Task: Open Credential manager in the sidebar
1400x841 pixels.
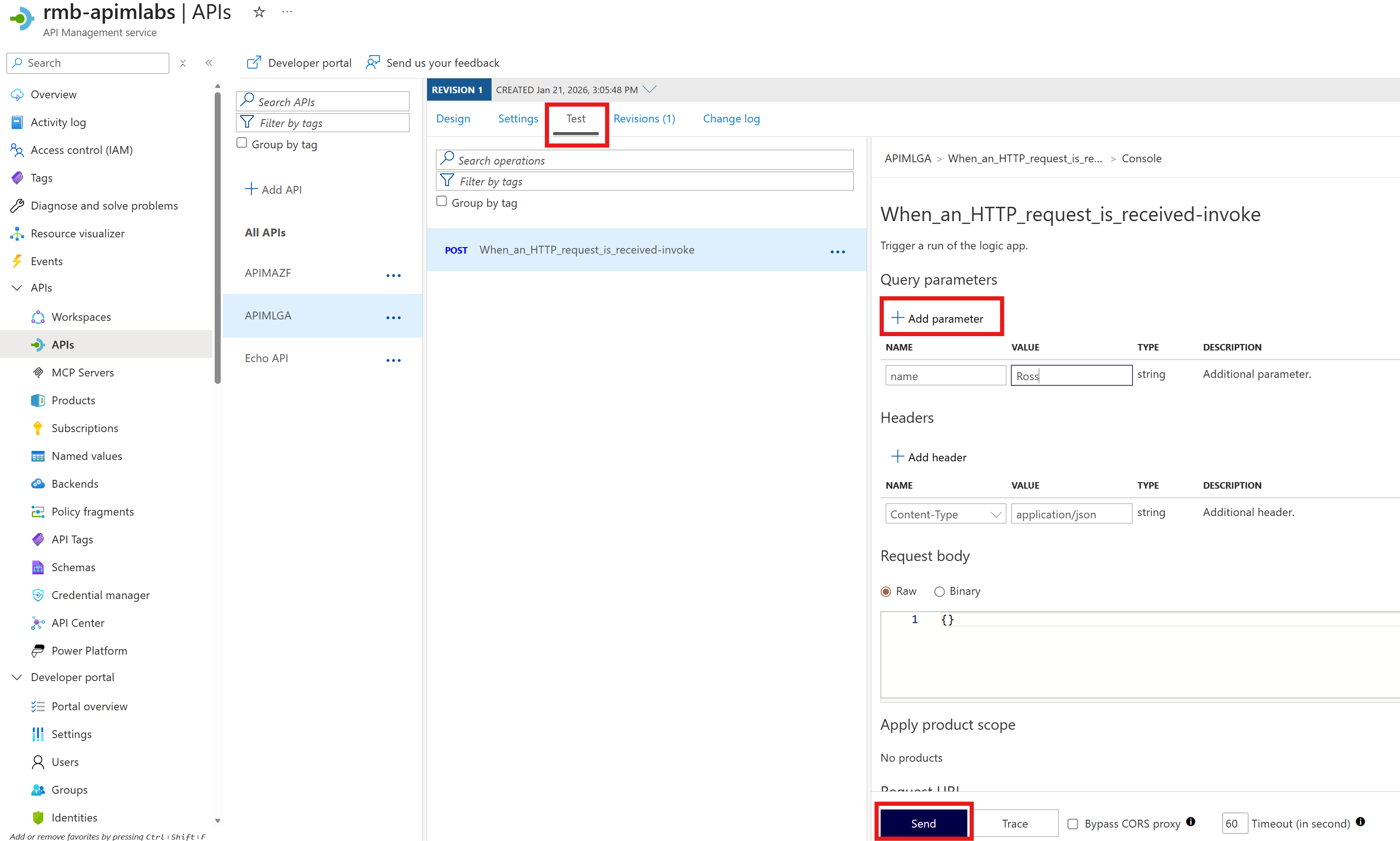Action: click(100, 595)
